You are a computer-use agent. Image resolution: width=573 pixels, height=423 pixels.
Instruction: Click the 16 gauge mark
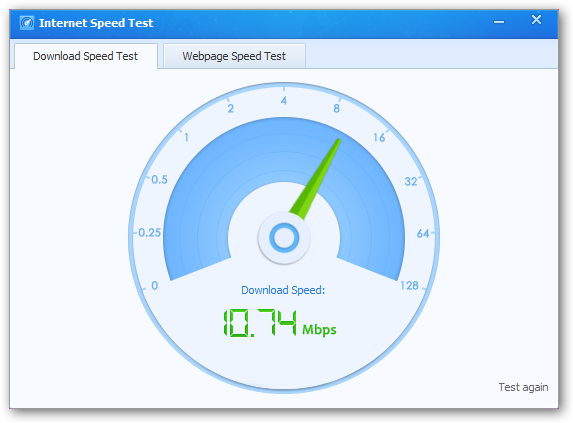click(379, 138)
